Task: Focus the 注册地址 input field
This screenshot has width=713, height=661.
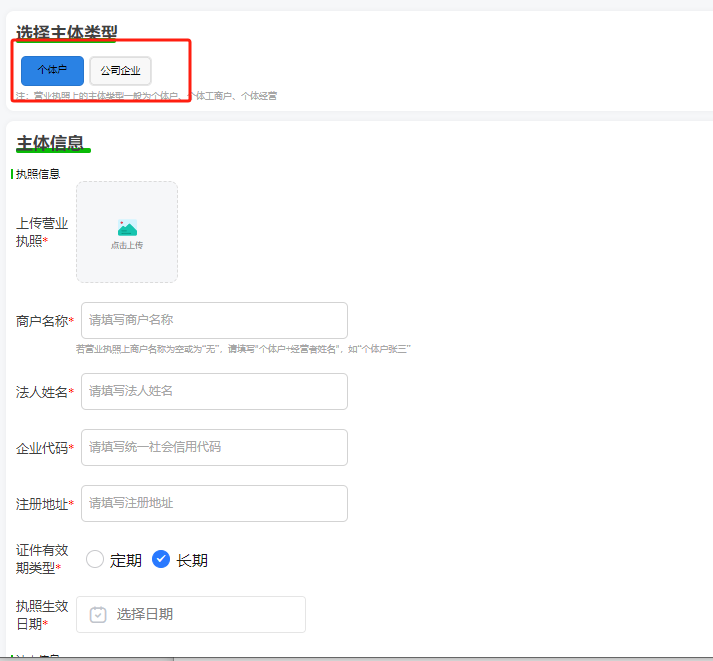Action: pyautogui.click(x=214, y=503)
